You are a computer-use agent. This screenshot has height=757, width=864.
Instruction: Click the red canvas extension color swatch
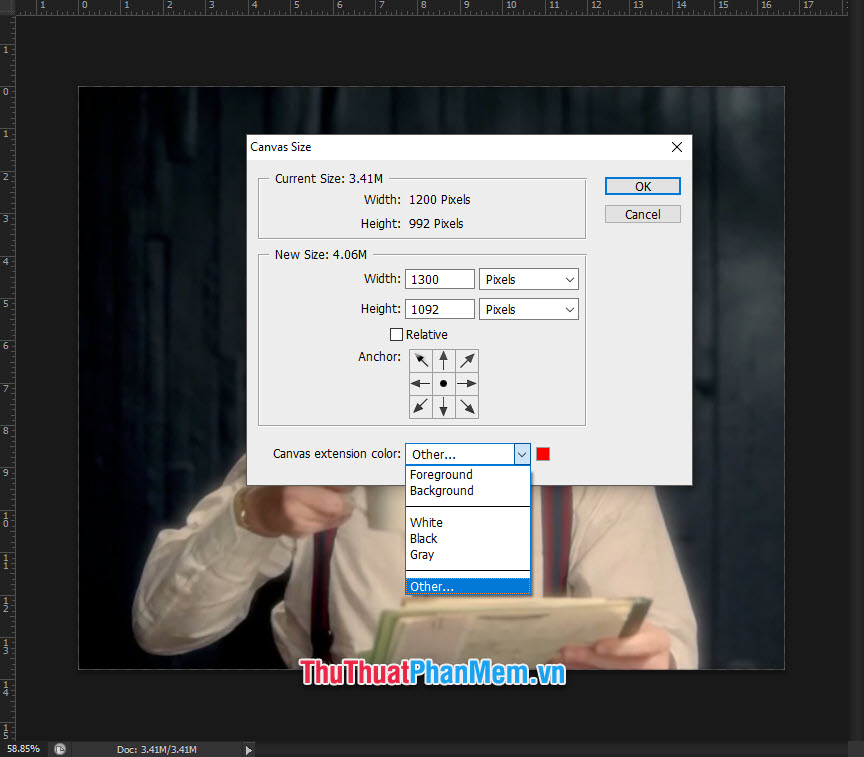click(543, 453)
